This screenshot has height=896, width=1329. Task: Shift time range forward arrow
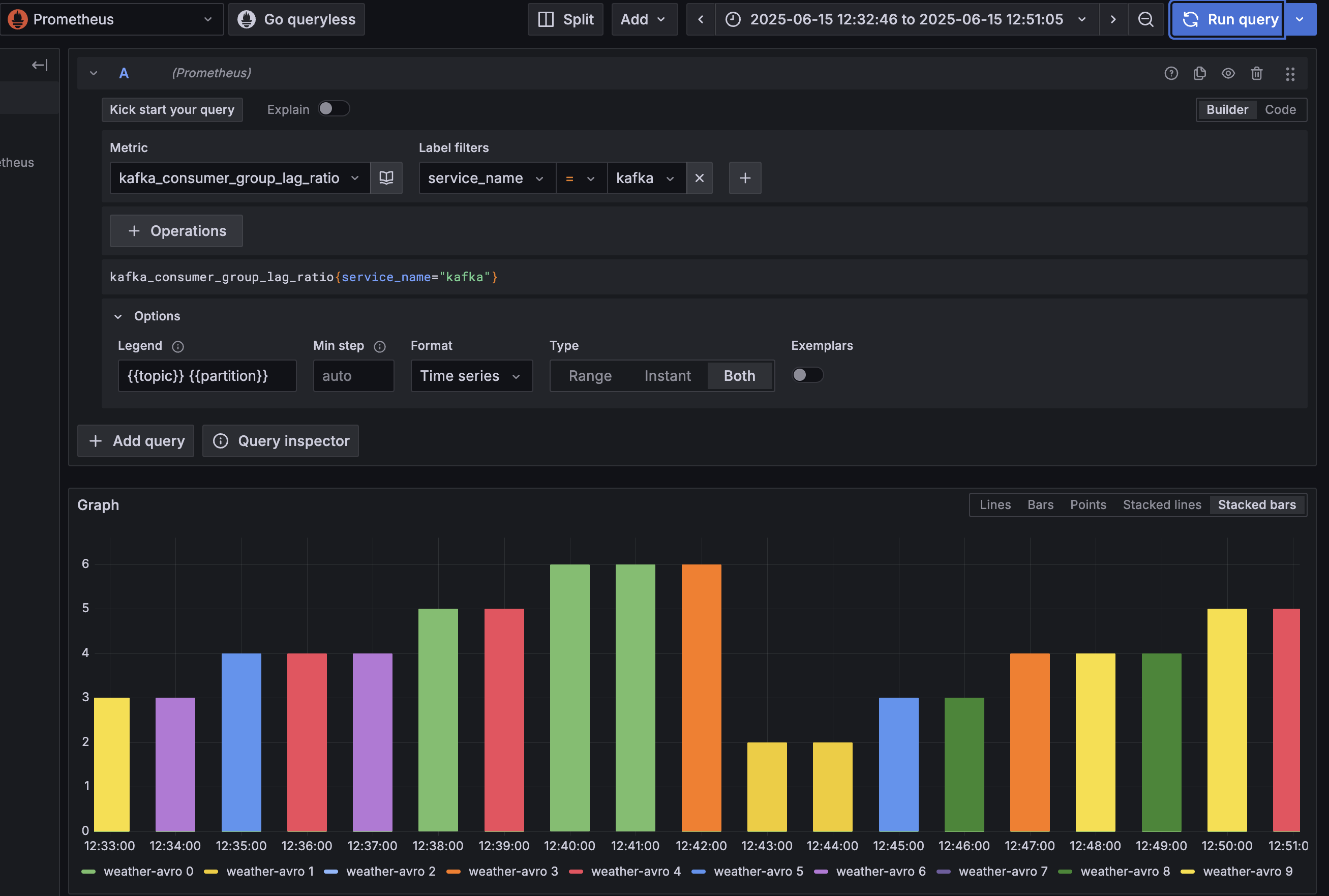click(1113, 19)
